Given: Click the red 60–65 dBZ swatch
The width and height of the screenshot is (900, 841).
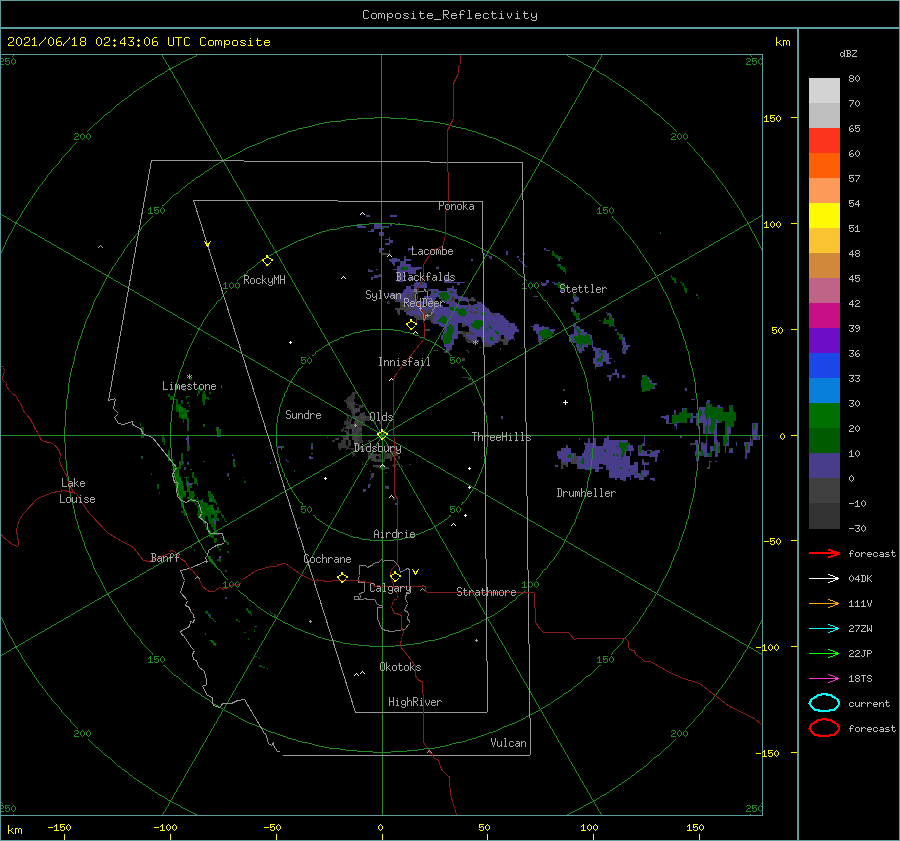Looking at the screenshot, I should click(x=824, y=140).
